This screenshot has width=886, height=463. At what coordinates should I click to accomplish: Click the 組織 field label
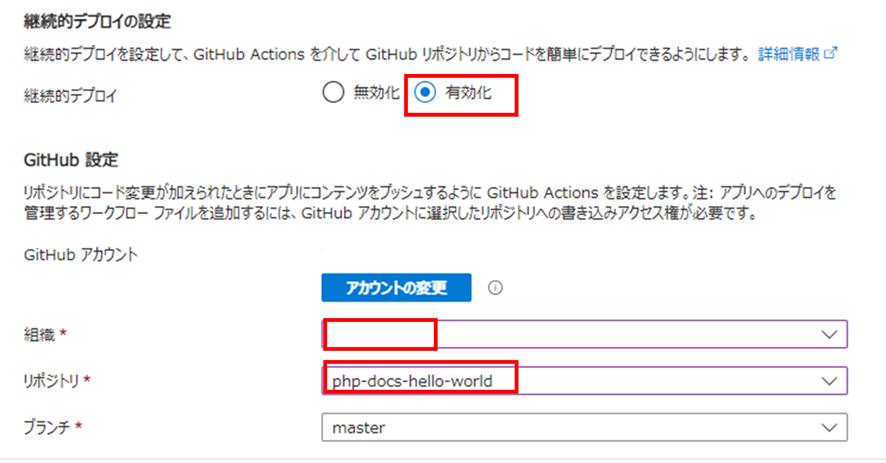pos(42,334)
